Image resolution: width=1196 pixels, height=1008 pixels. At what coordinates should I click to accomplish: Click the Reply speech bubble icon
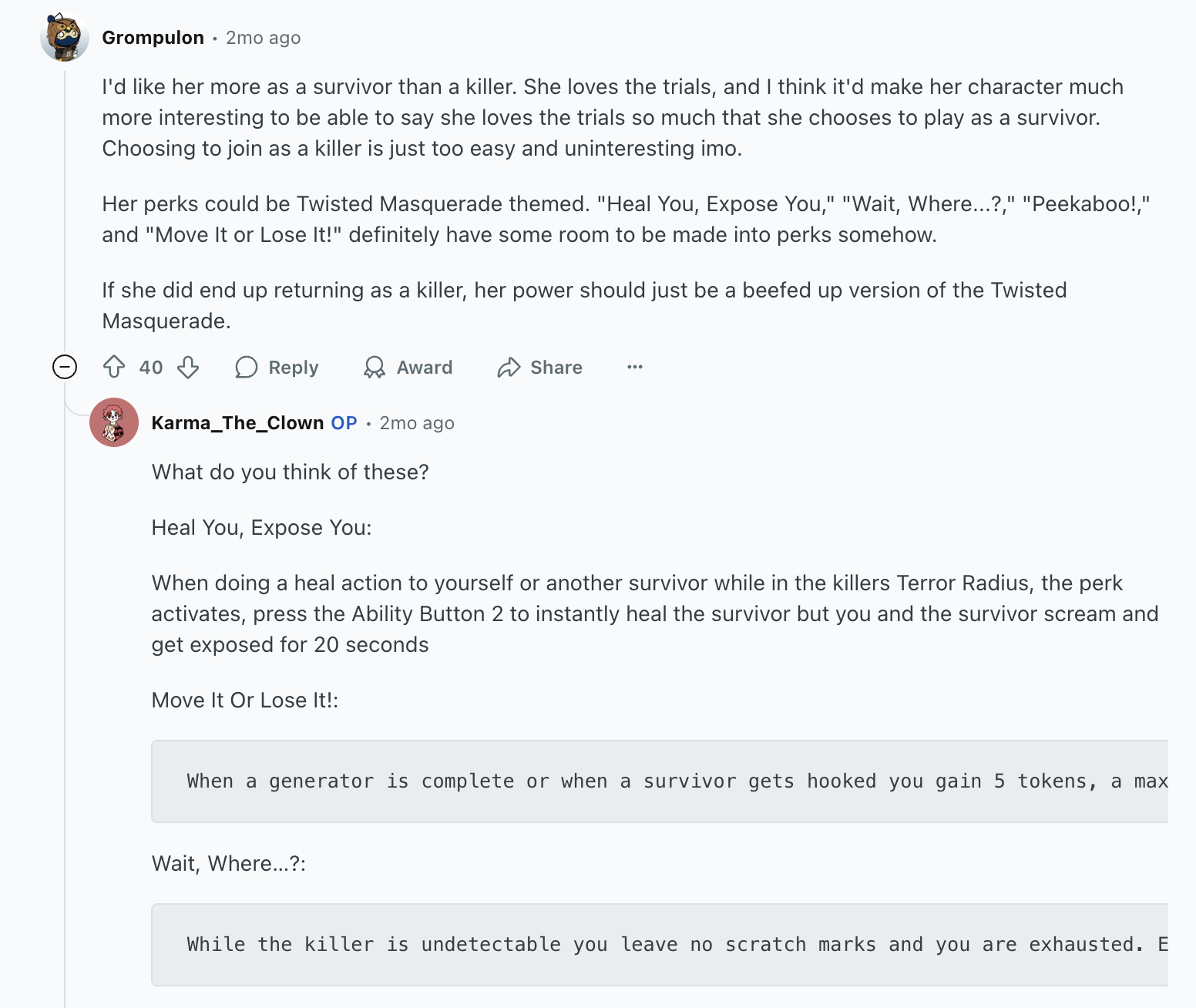coord(246,368)
